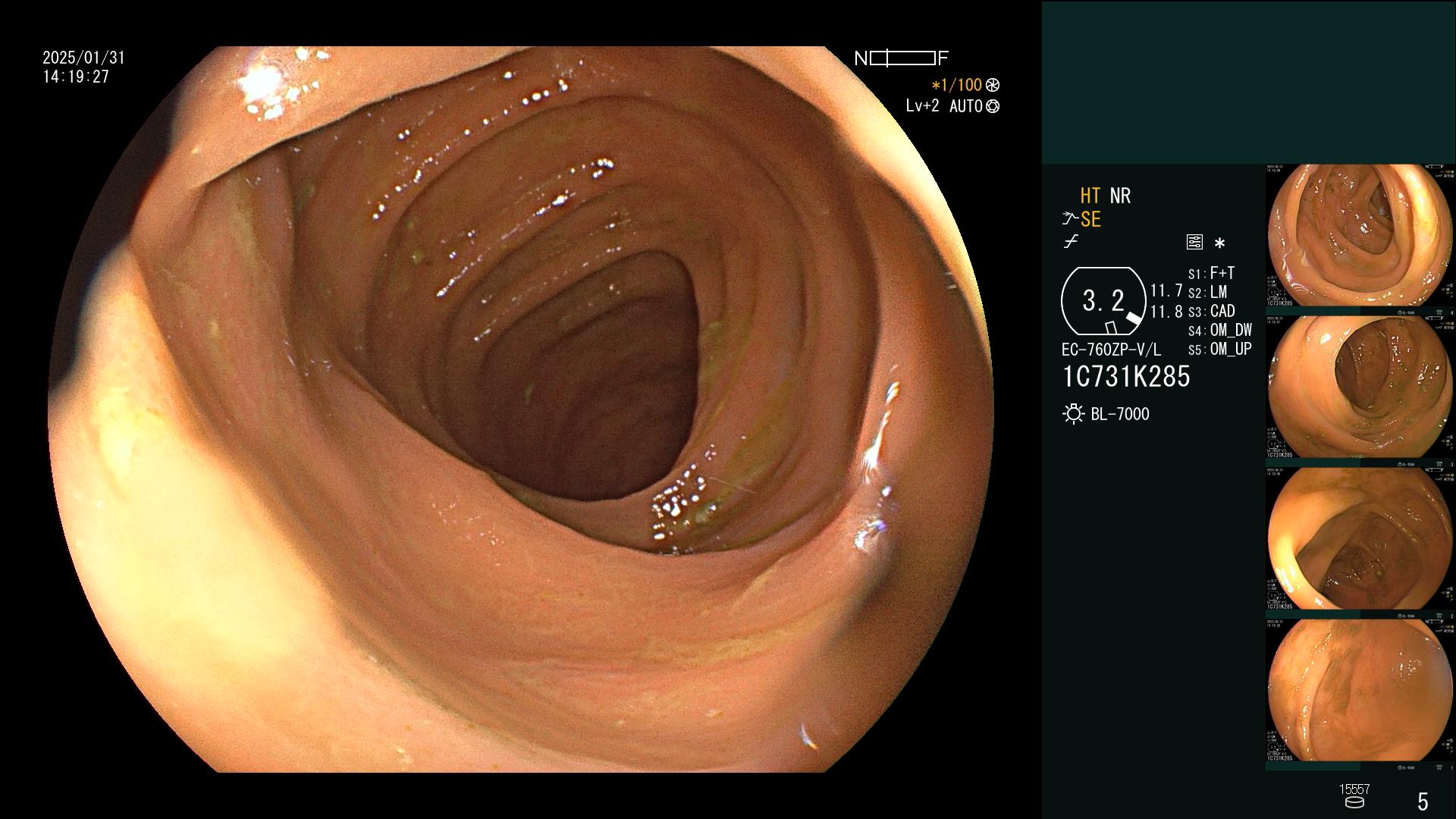Screen dimensions: 1456x819
Task: Click the tone curve icon below SE
Action: tap(1071, 242)
